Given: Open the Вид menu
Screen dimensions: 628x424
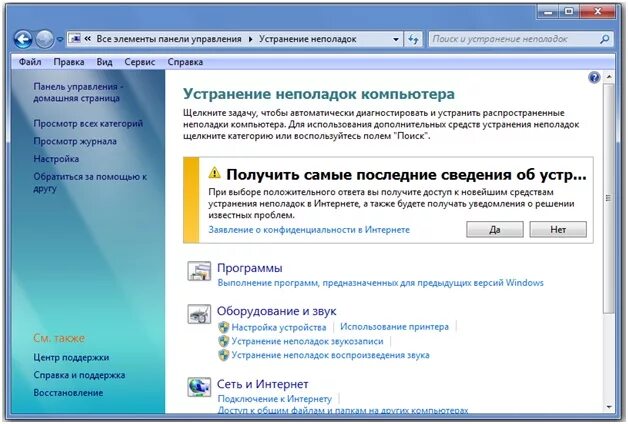Looking at the screenshot, I should (104, 62).
